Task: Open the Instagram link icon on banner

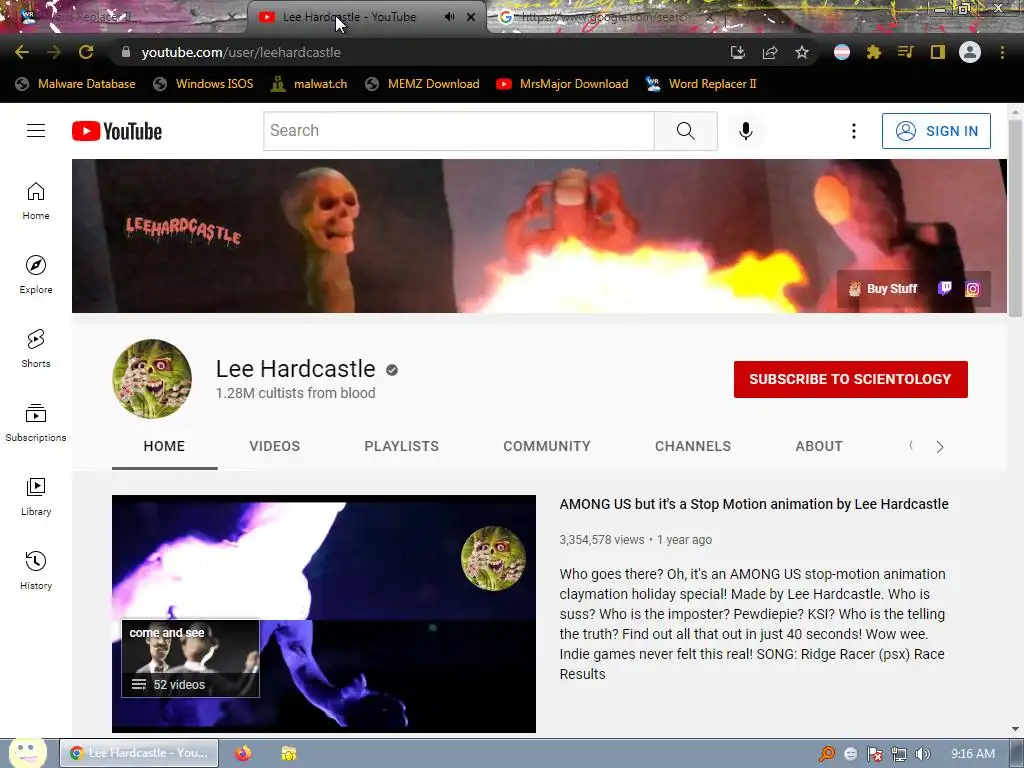Action: tap(972, 289)
